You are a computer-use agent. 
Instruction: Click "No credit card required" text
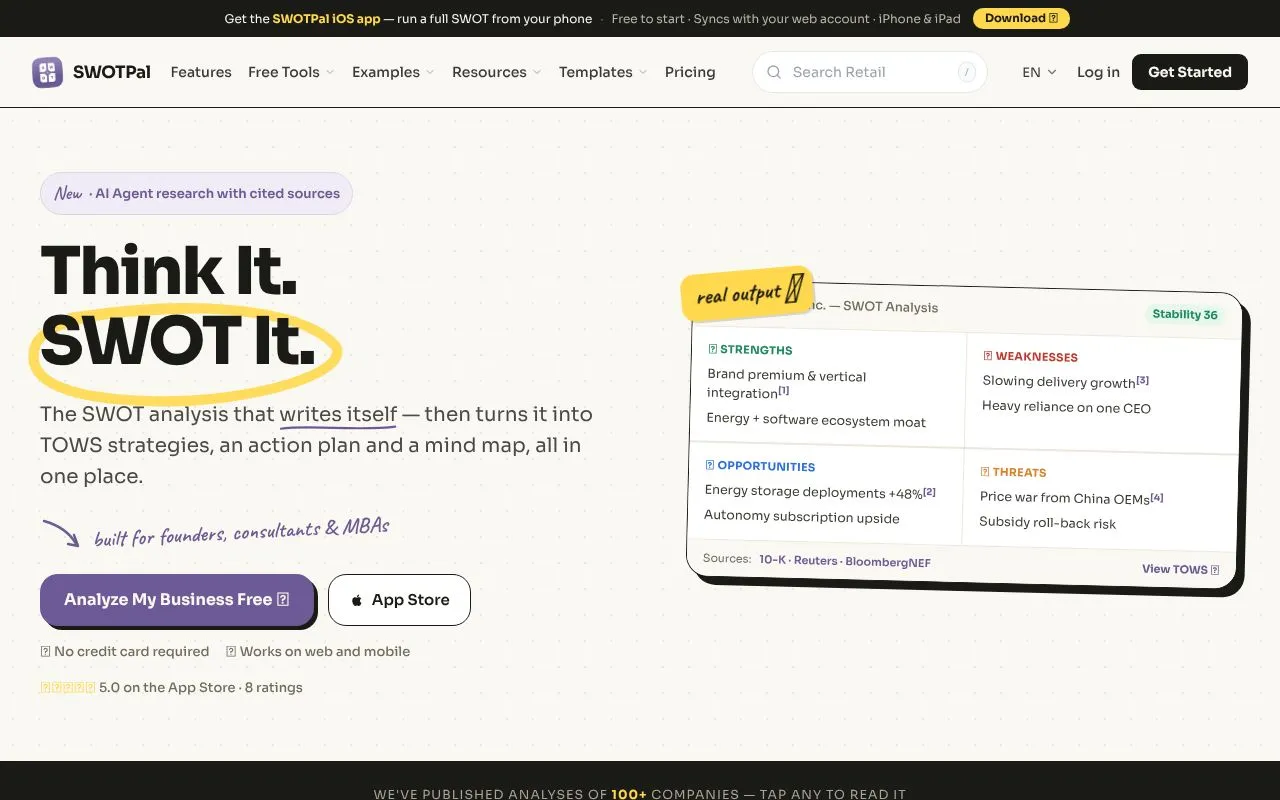pos(132,652)
